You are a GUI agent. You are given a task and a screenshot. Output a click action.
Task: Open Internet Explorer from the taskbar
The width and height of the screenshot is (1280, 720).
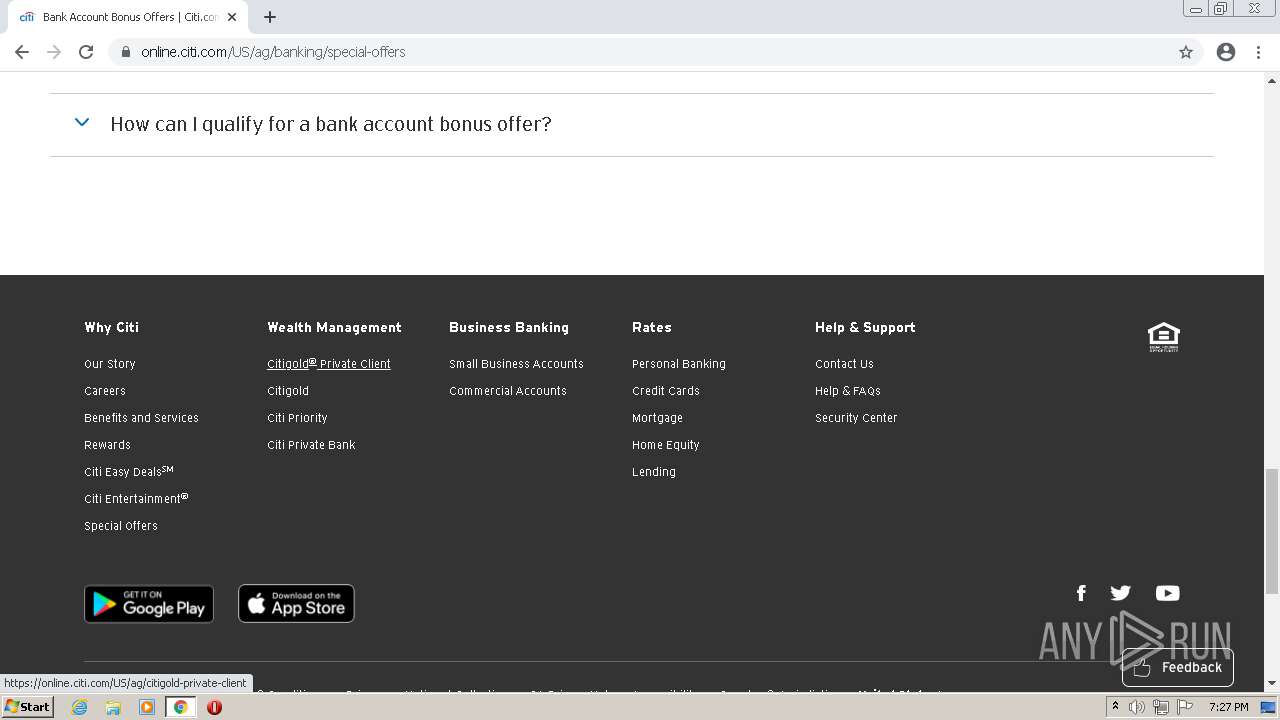[79, 707]
